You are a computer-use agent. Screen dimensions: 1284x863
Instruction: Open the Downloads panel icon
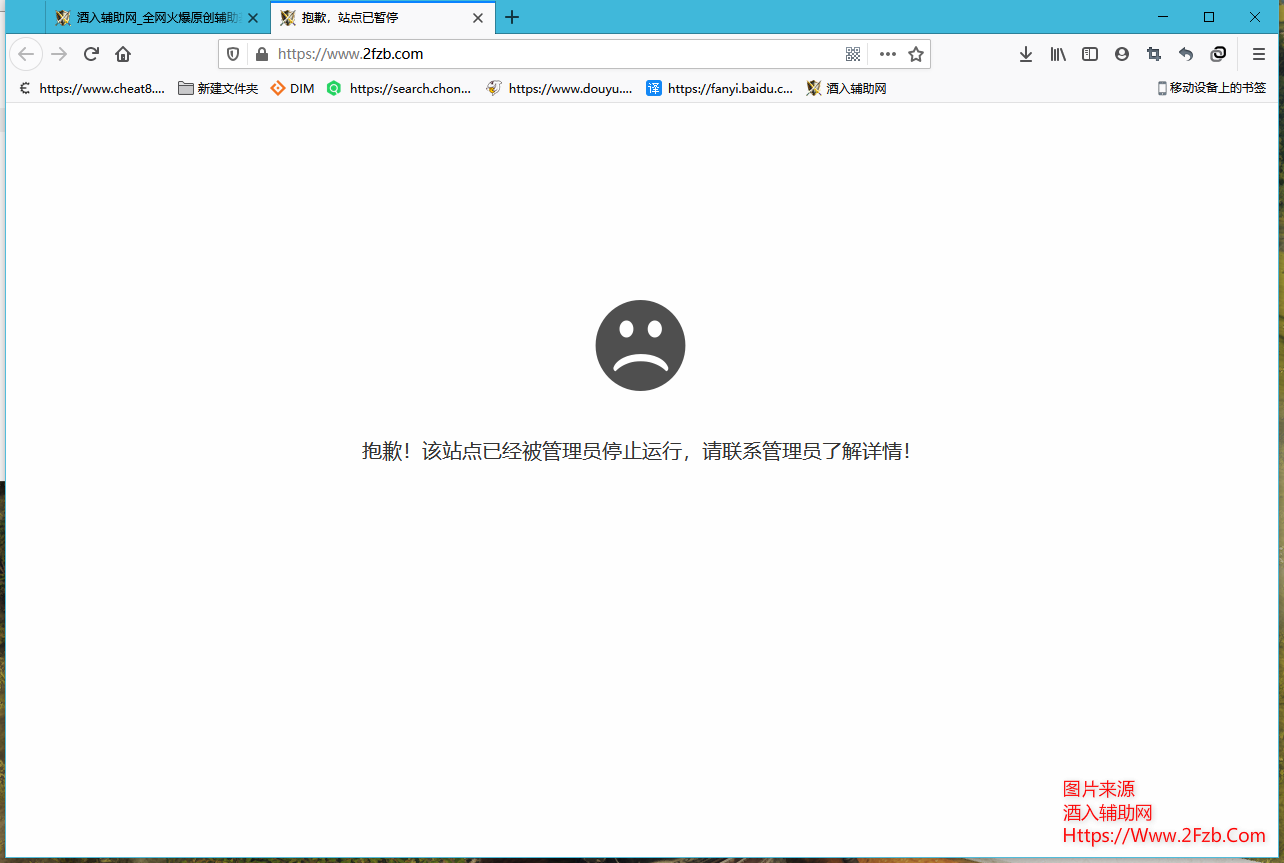(1025, 54)
